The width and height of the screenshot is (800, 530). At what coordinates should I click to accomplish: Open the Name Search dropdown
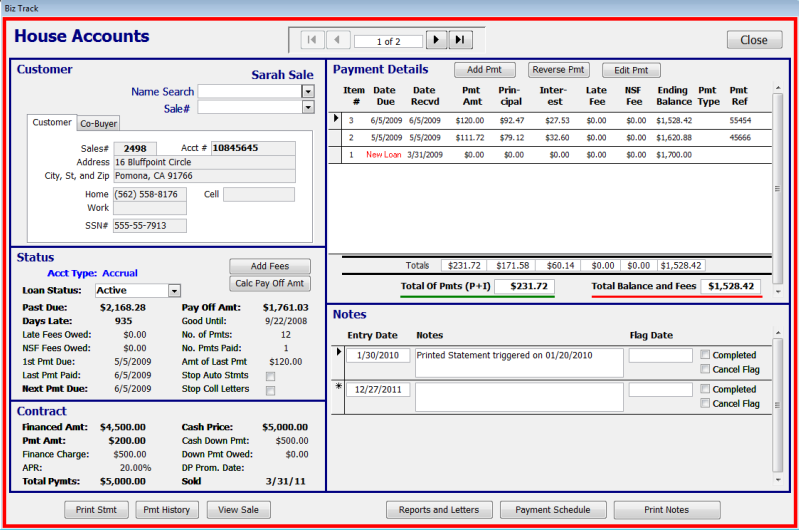[x=307, y=92]
